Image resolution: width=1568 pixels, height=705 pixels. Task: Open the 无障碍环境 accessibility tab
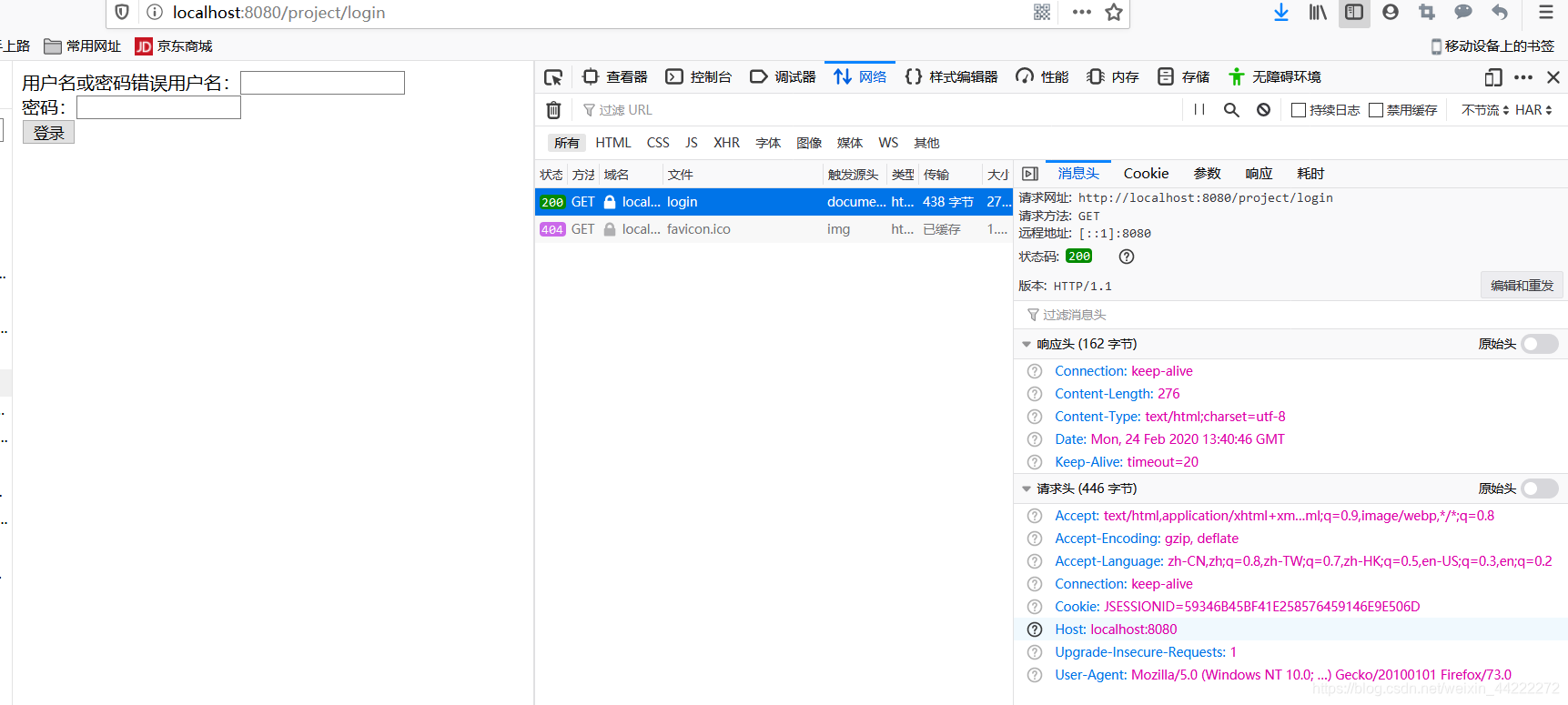[1274, 77]
